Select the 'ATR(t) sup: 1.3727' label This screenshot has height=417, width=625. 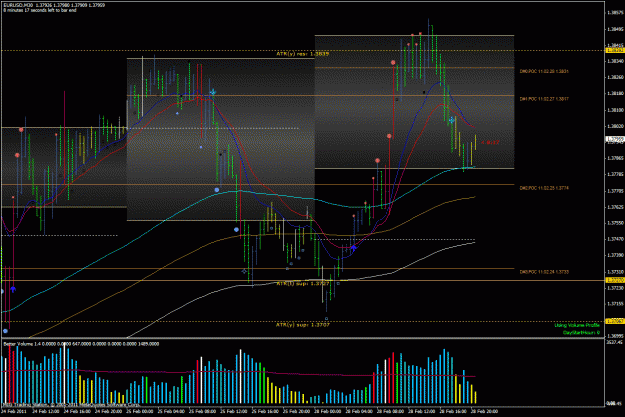tap(303, 283)
